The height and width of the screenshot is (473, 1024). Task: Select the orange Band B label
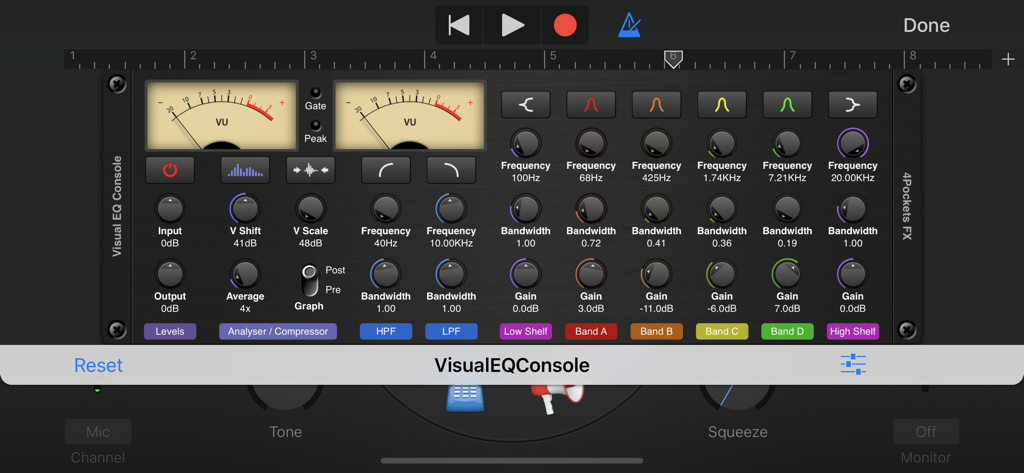point(656,331)
